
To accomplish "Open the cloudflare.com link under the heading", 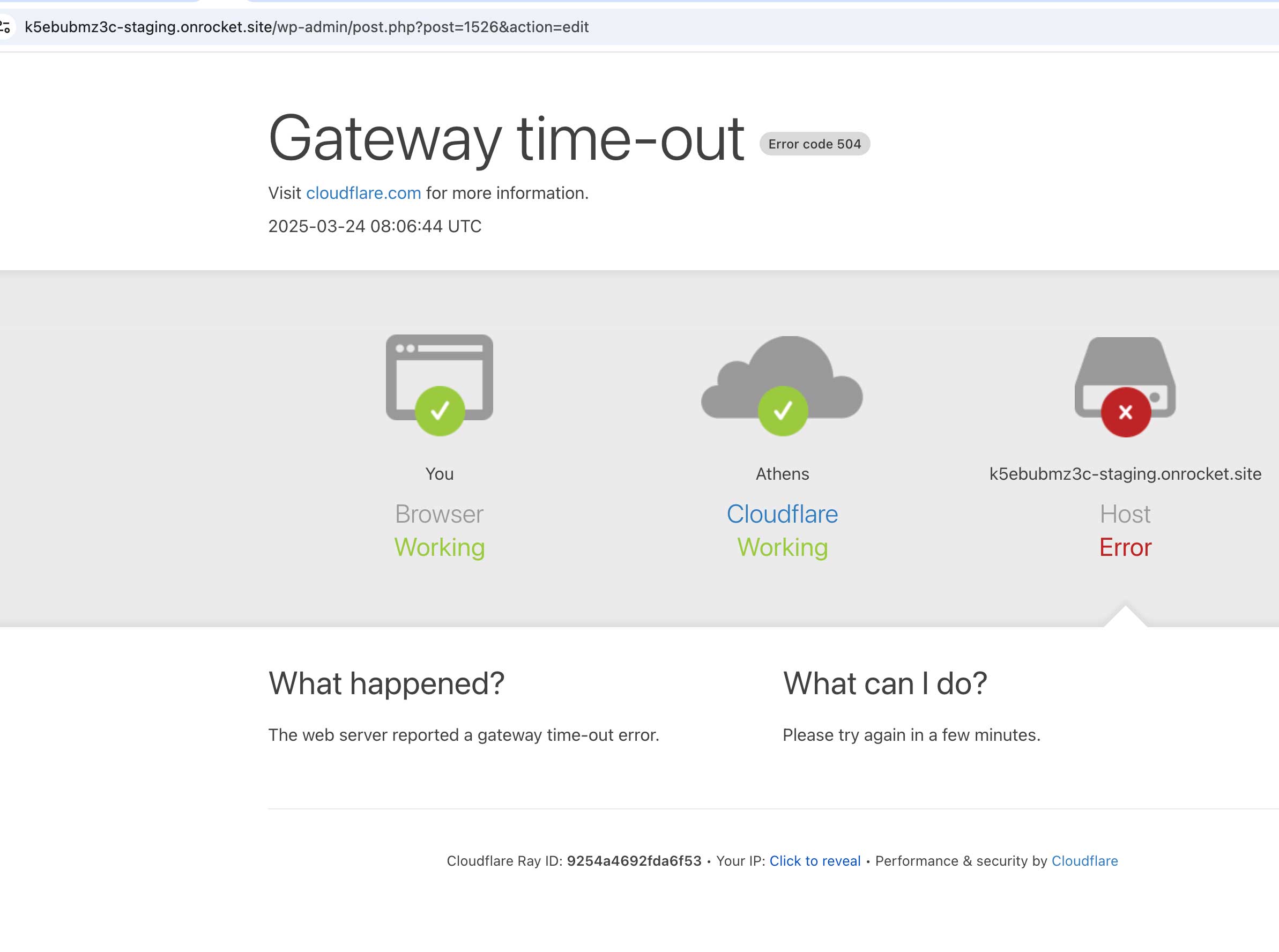I will pyautogui.click(x=363, y=193).
